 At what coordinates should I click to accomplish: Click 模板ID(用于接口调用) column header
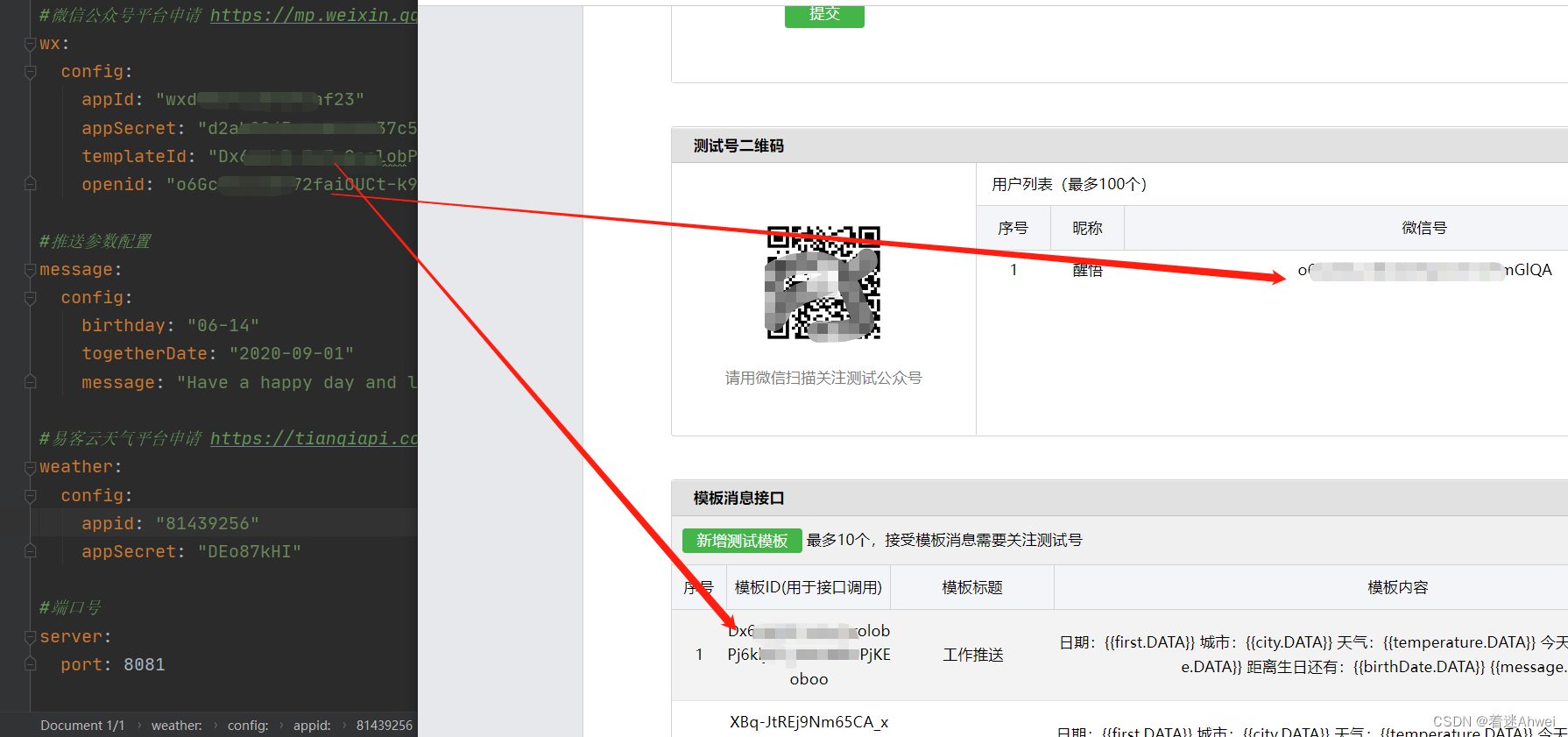click(809, 587)
